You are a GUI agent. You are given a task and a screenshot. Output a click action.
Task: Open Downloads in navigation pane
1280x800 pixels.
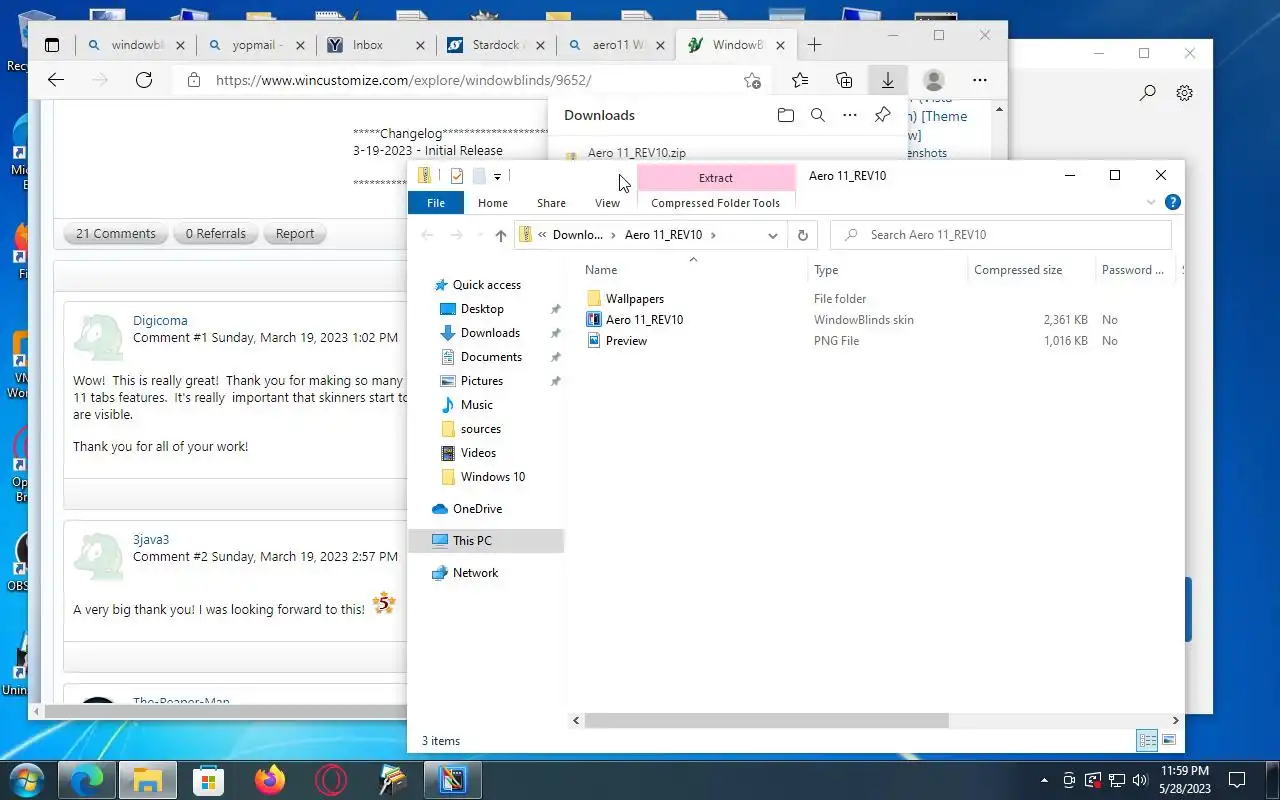click(490, 333)
